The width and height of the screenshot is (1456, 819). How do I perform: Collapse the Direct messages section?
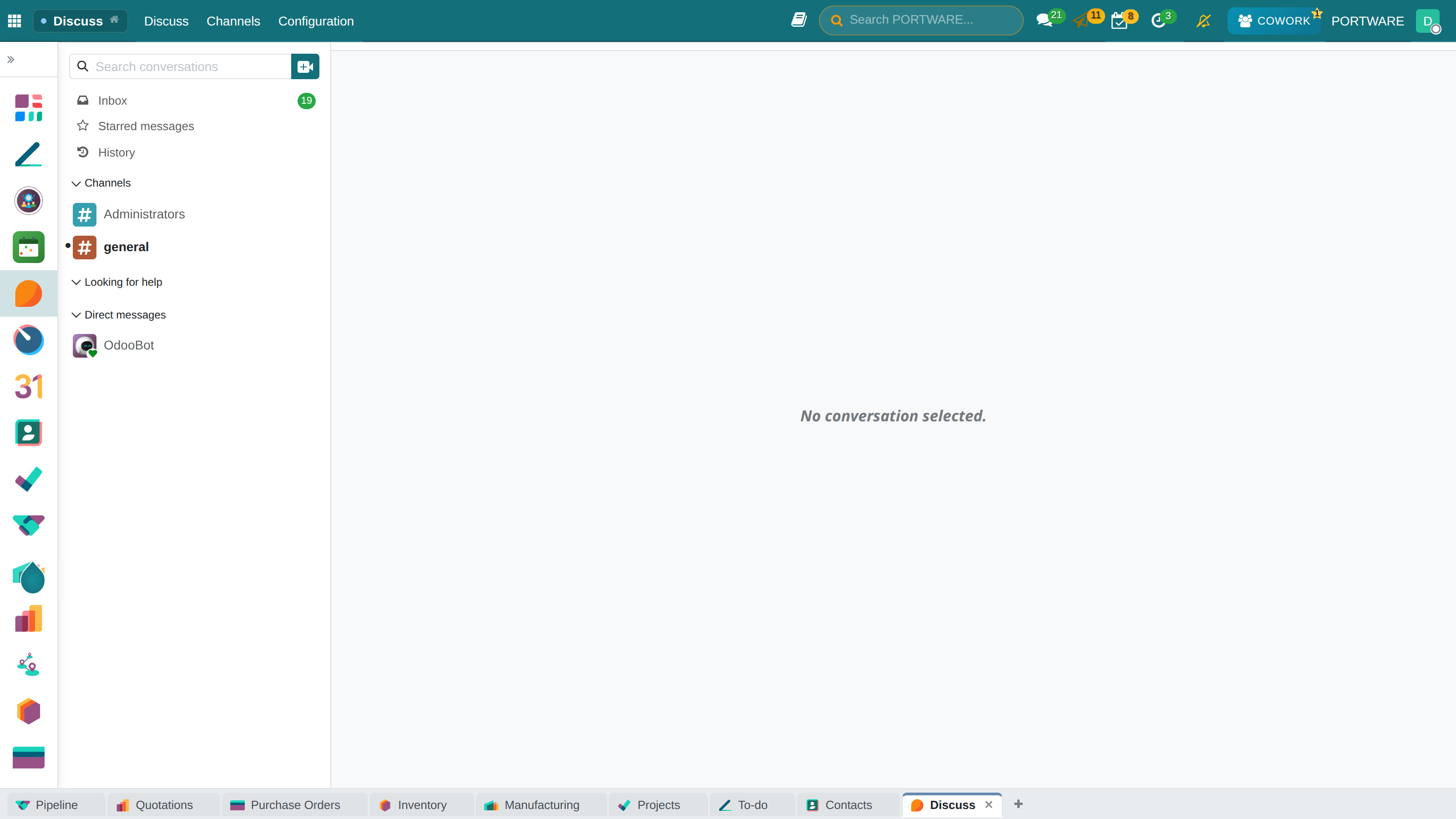tap(119, 315)
